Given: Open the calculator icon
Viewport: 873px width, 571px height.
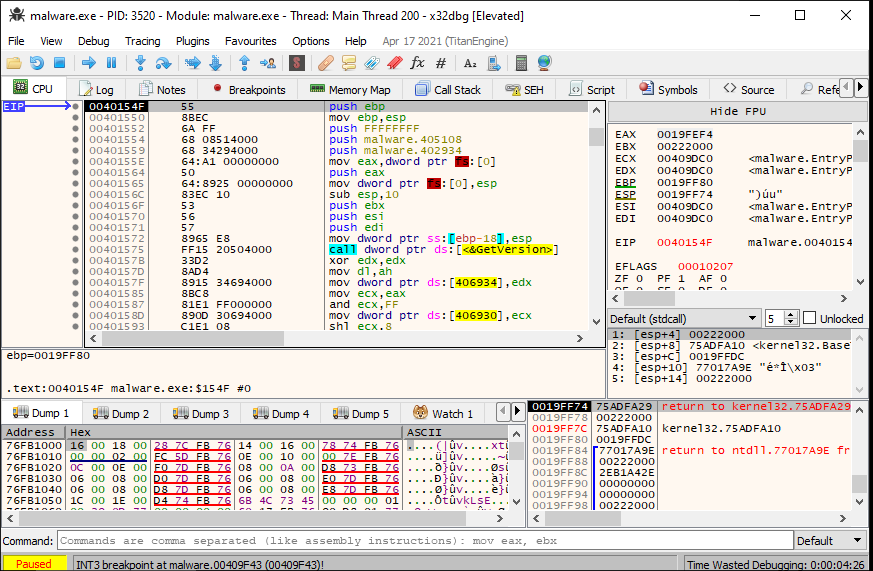Looking at the screenshot, I should [521, 63].
